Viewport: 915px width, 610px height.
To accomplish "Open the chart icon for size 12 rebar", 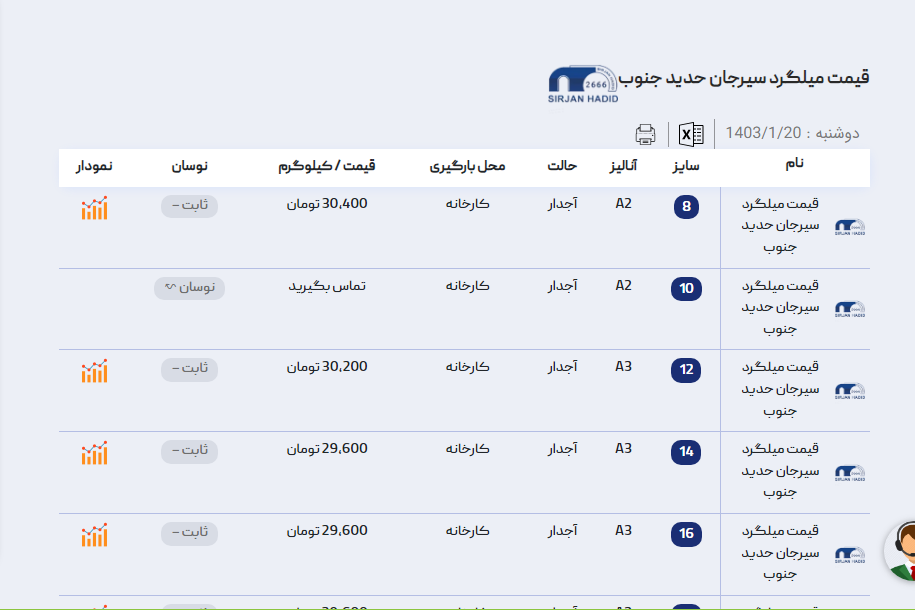I will tap(95, 371).
